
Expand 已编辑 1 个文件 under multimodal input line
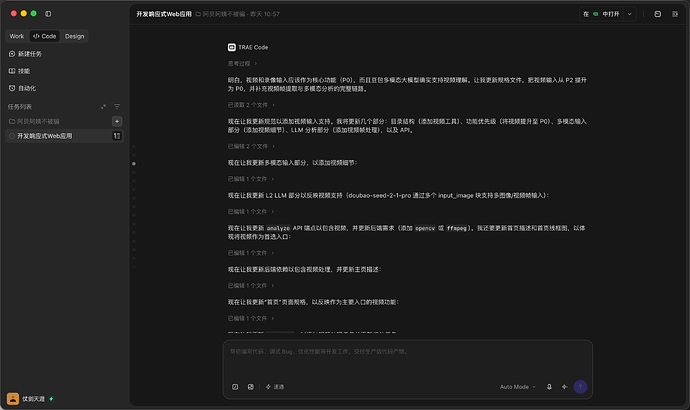(251, 179)
